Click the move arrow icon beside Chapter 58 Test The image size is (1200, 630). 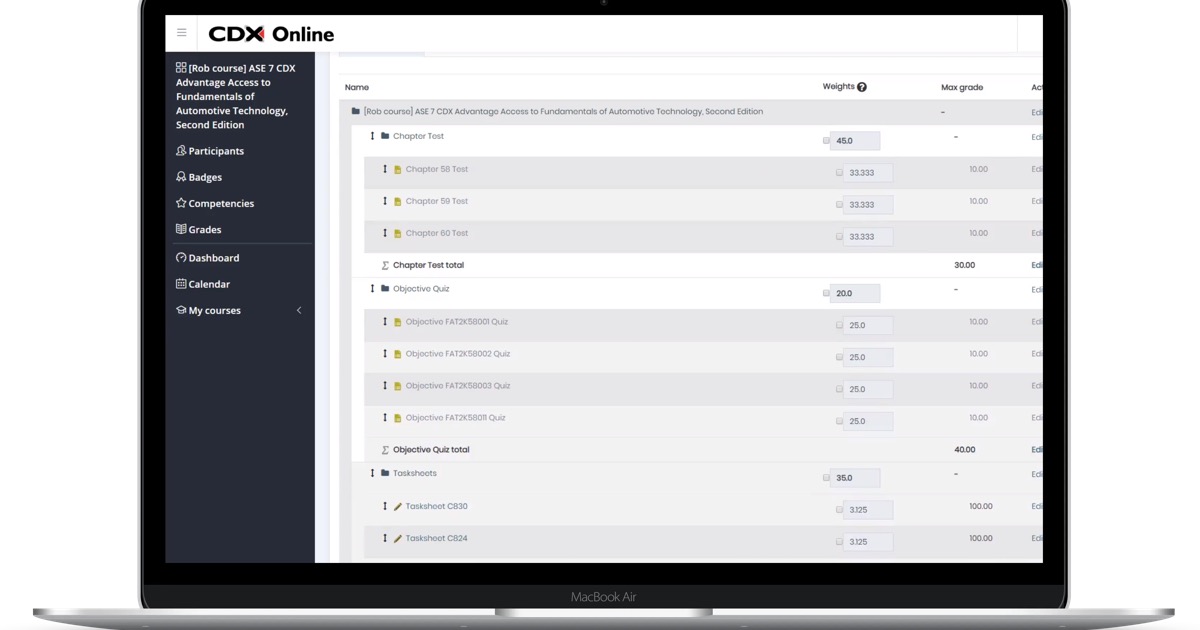(x=385, y=169)
